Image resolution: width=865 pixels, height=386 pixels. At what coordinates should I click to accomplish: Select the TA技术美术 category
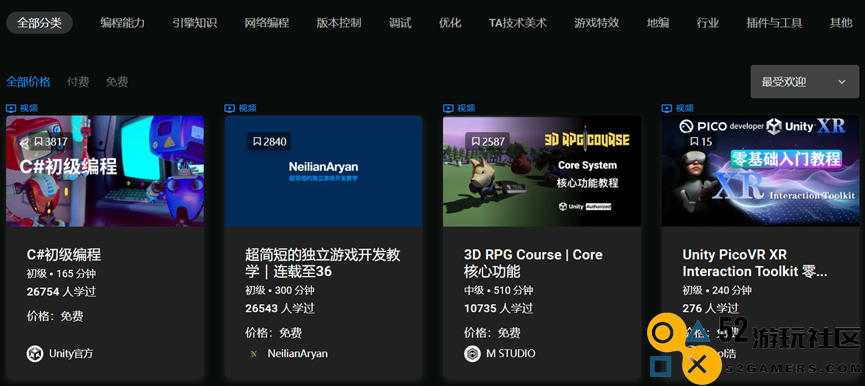click(x=517, y=23)
